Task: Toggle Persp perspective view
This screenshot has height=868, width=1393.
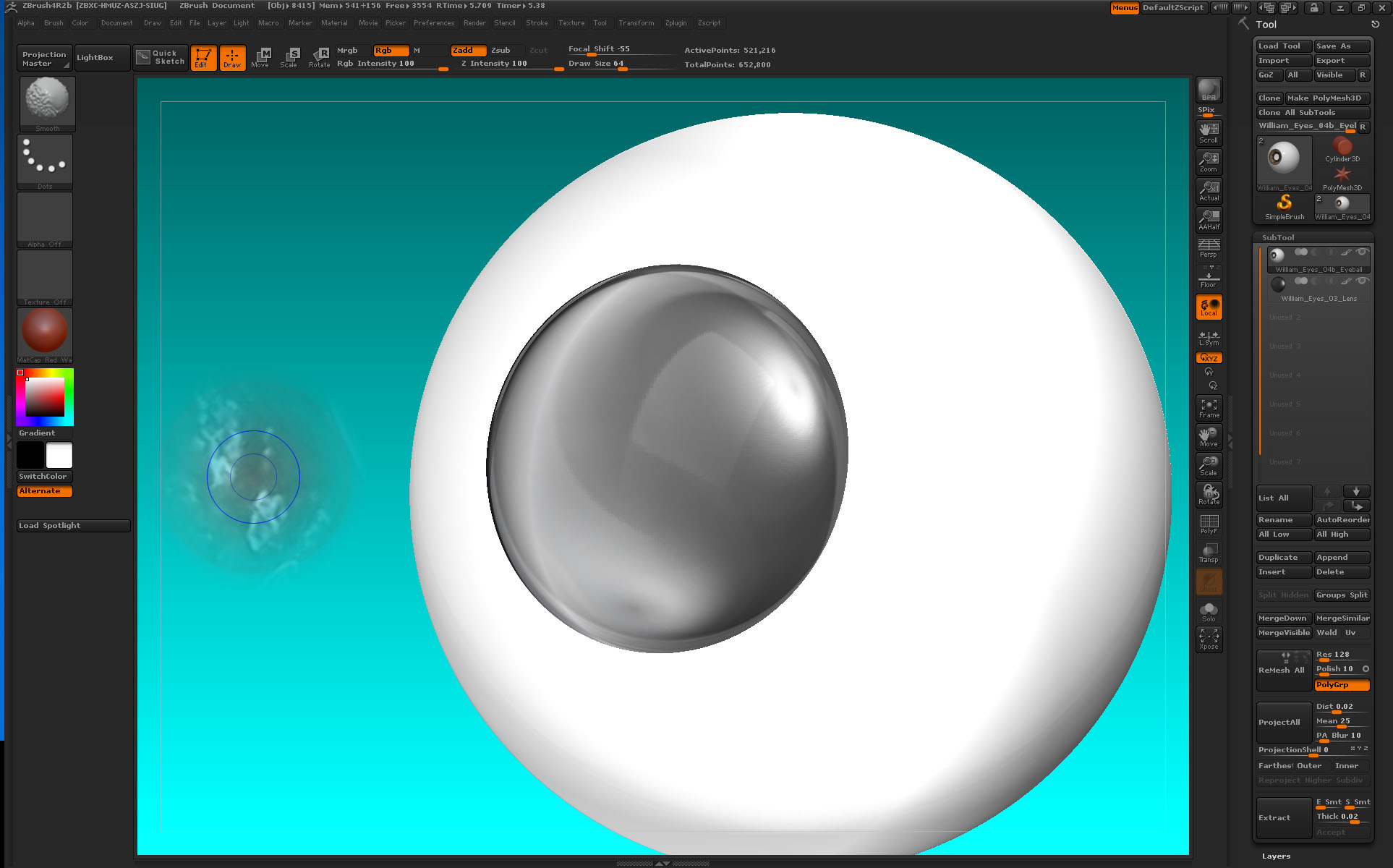Action: pos(1208,247)
